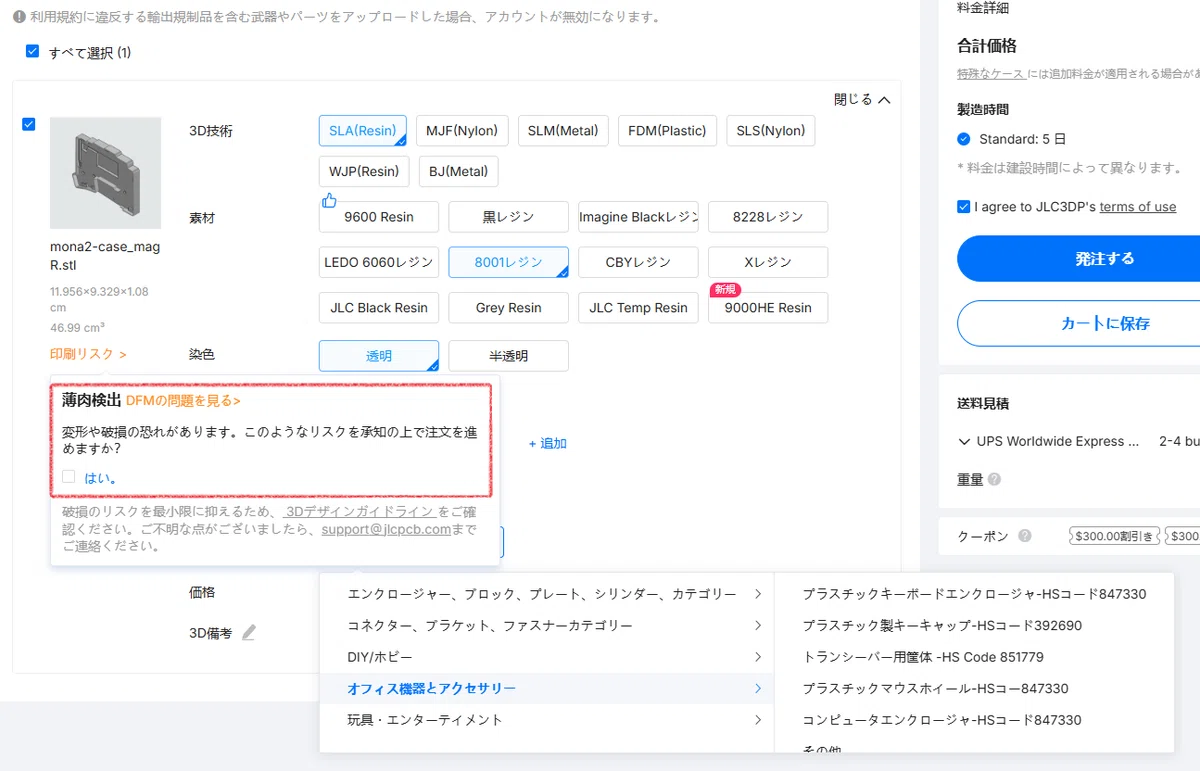Pick the Imagine Blackレジン material
This screenshot has width=1200, height=771.
[x=638, y=217]
